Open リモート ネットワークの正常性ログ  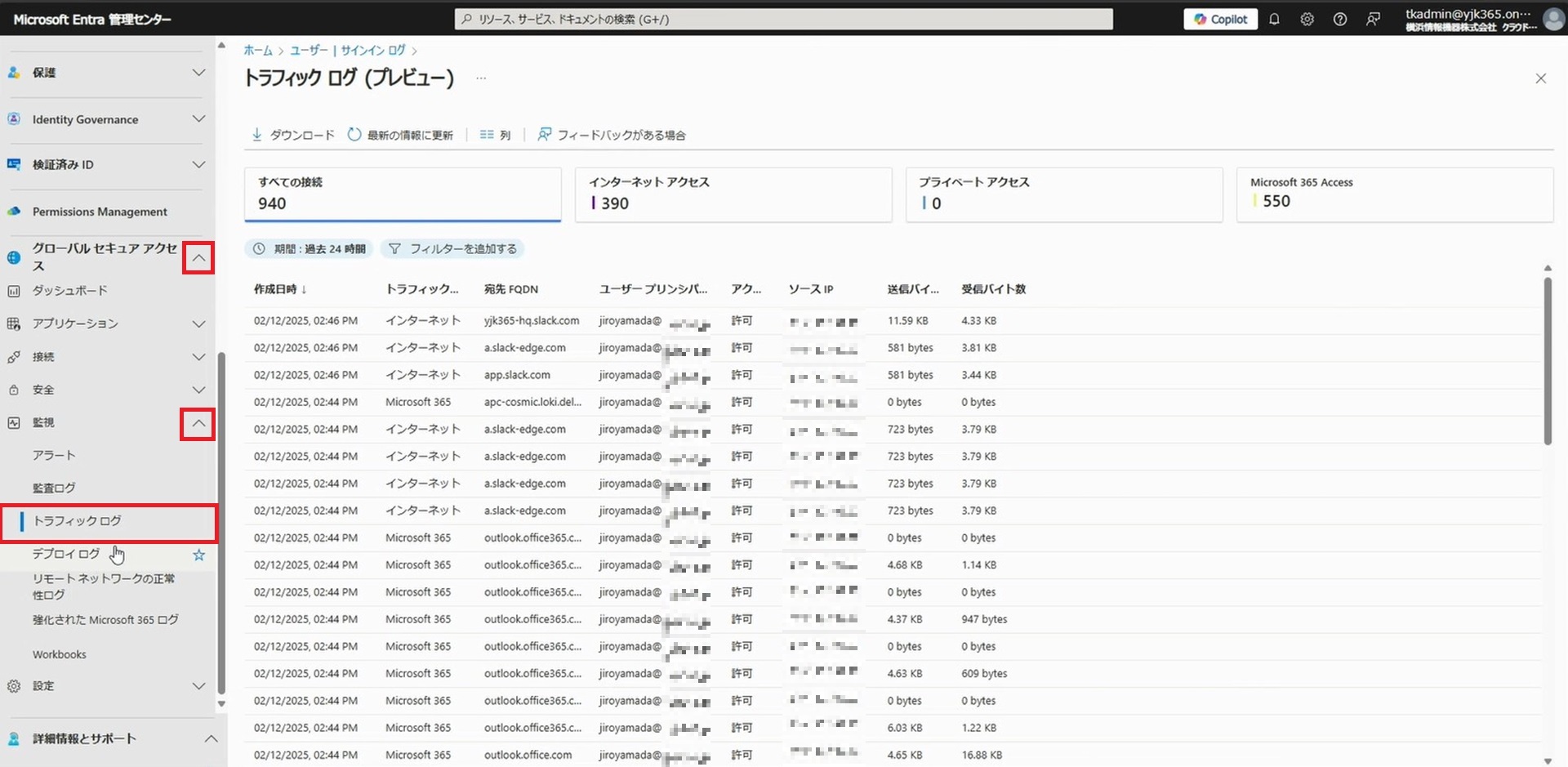pyautogui.click(x=104, y=586)
